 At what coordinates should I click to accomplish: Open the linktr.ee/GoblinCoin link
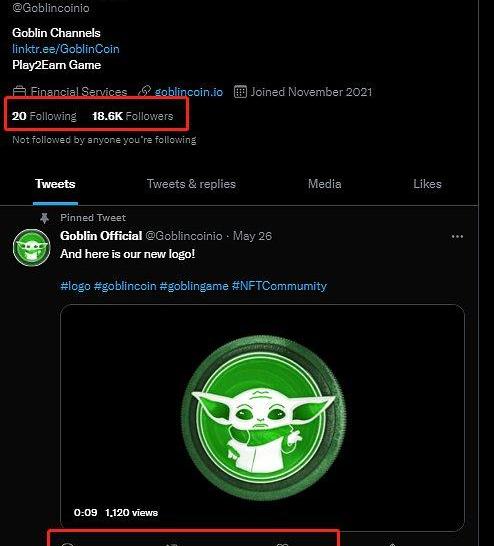[x=66, y=49]
